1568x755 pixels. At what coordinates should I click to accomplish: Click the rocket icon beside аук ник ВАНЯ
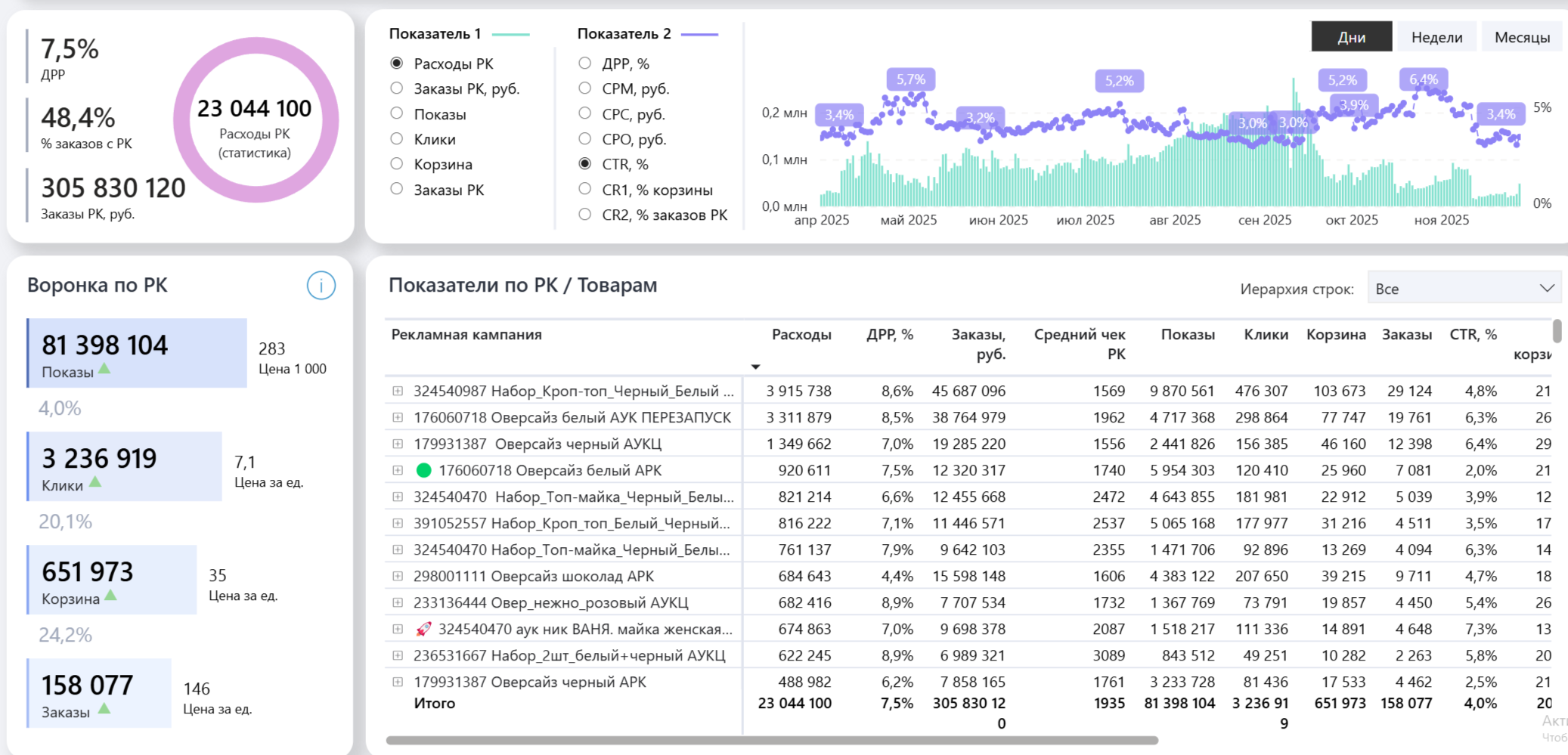click(424, 629)
